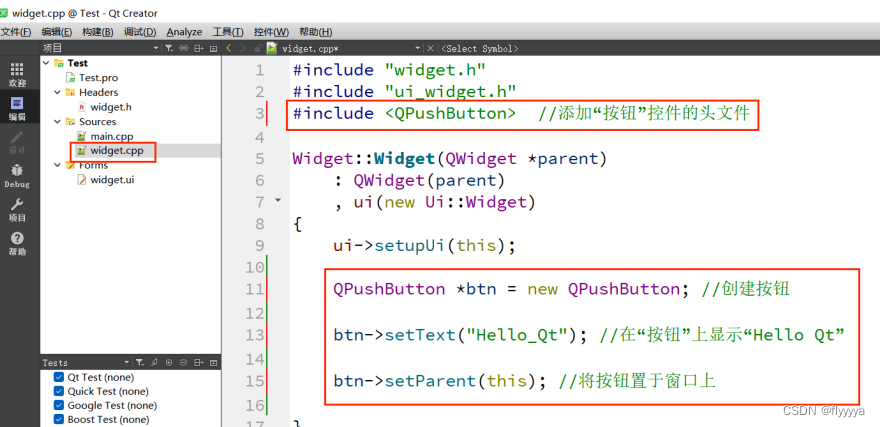The width and height of the screenshot is (880, 427).
Task: Switch to 编辑 (Edit) mode
Action: 17,109
